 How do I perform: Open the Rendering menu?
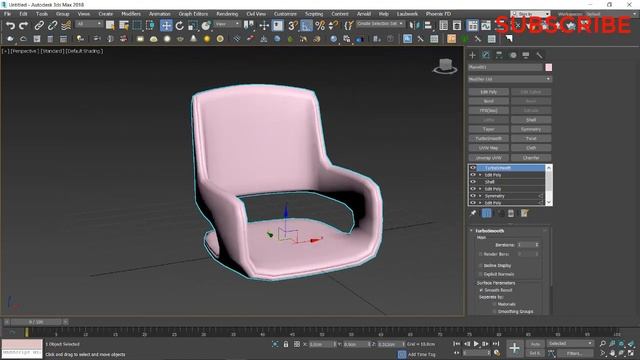click(227, 14)
